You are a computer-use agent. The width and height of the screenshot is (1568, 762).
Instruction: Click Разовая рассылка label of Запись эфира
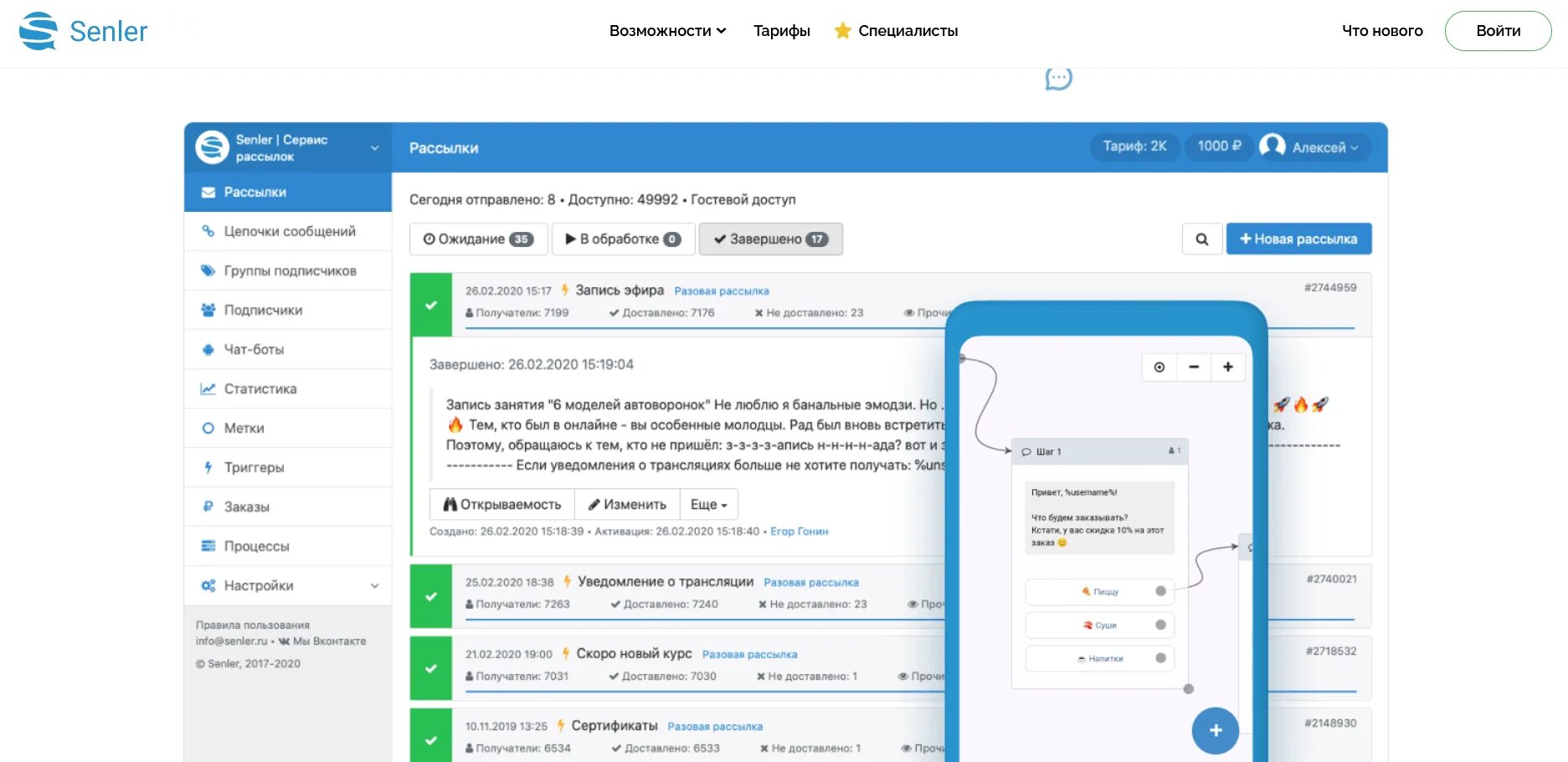pyautogui.click(x=721, y=291)
